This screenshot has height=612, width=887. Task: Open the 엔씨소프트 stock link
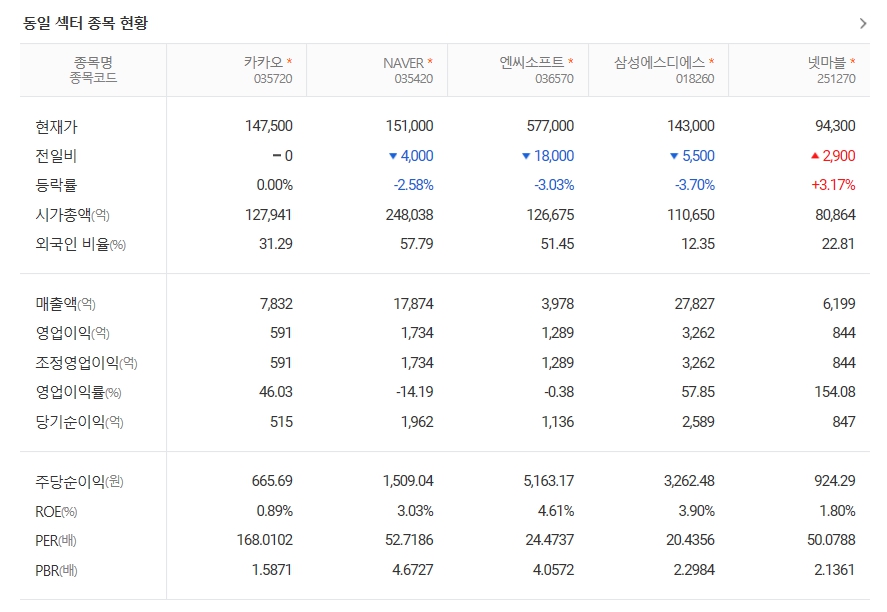pos(532,62)
